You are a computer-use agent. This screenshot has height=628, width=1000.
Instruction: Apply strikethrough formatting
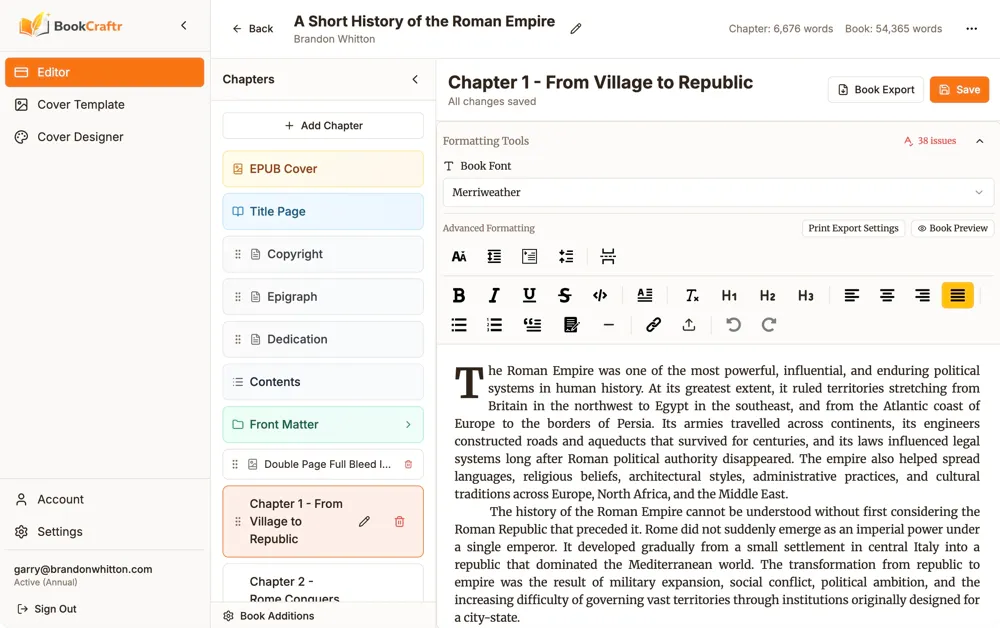(x=564, y=295)
